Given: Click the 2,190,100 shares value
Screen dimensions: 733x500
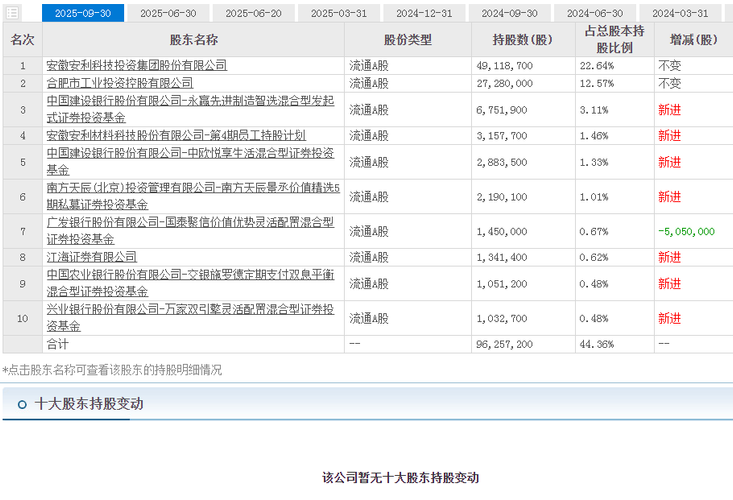Looking at the screenshot, I should click(x=502, y=197).
